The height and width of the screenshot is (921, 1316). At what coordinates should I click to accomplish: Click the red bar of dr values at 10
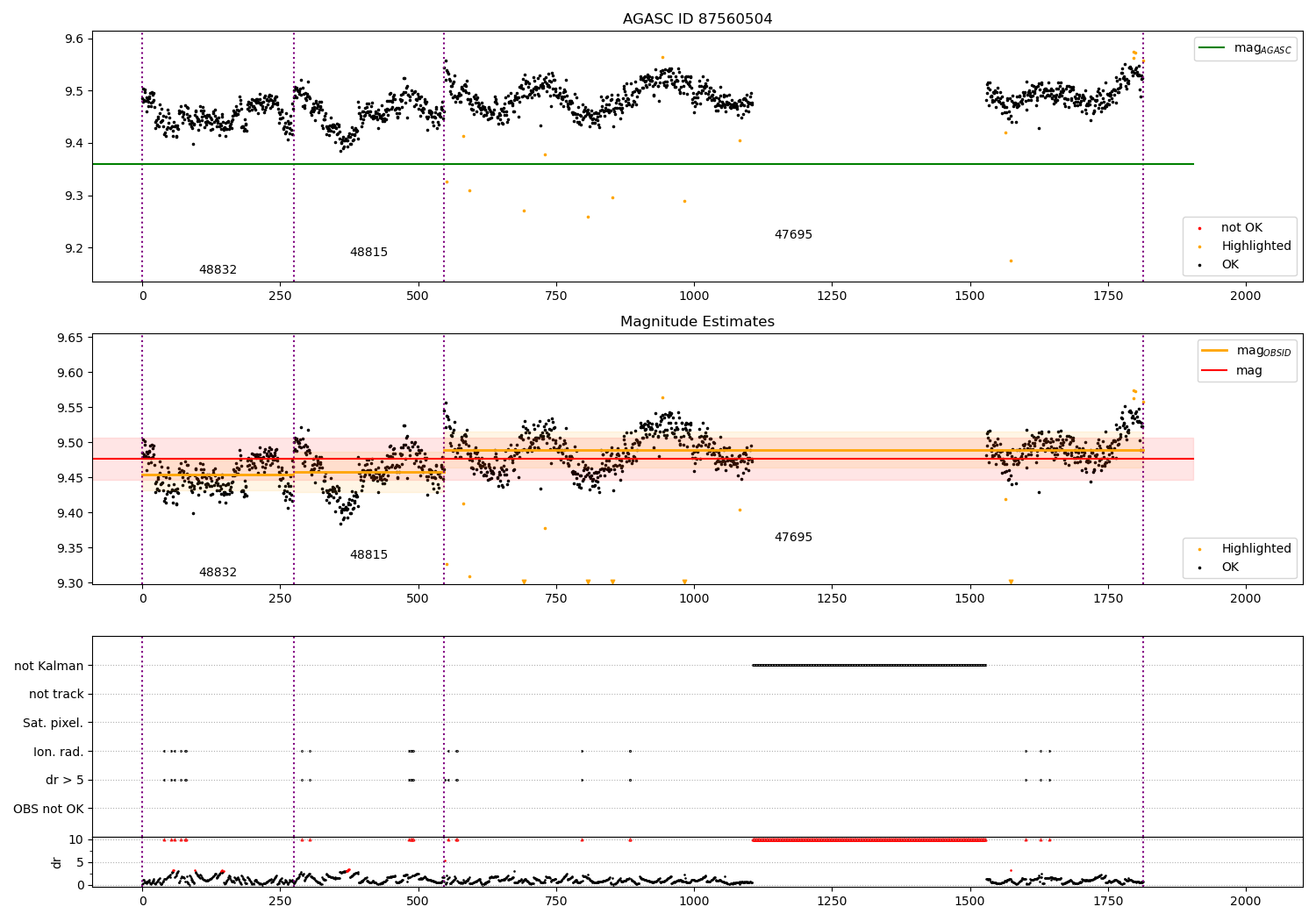[x=869, y=839]
